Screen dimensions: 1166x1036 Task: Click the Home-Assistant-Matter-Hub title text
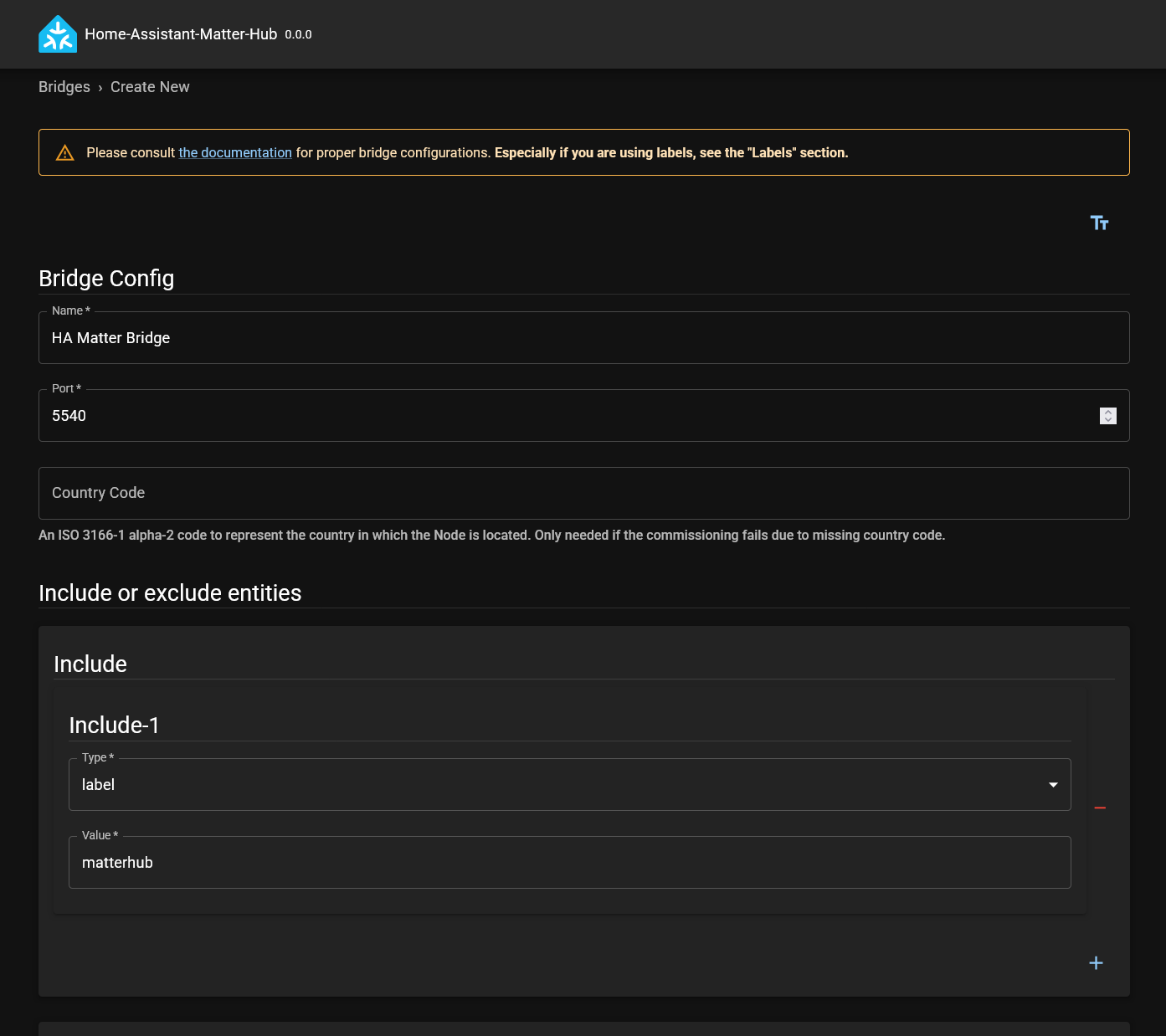[181, 34]
